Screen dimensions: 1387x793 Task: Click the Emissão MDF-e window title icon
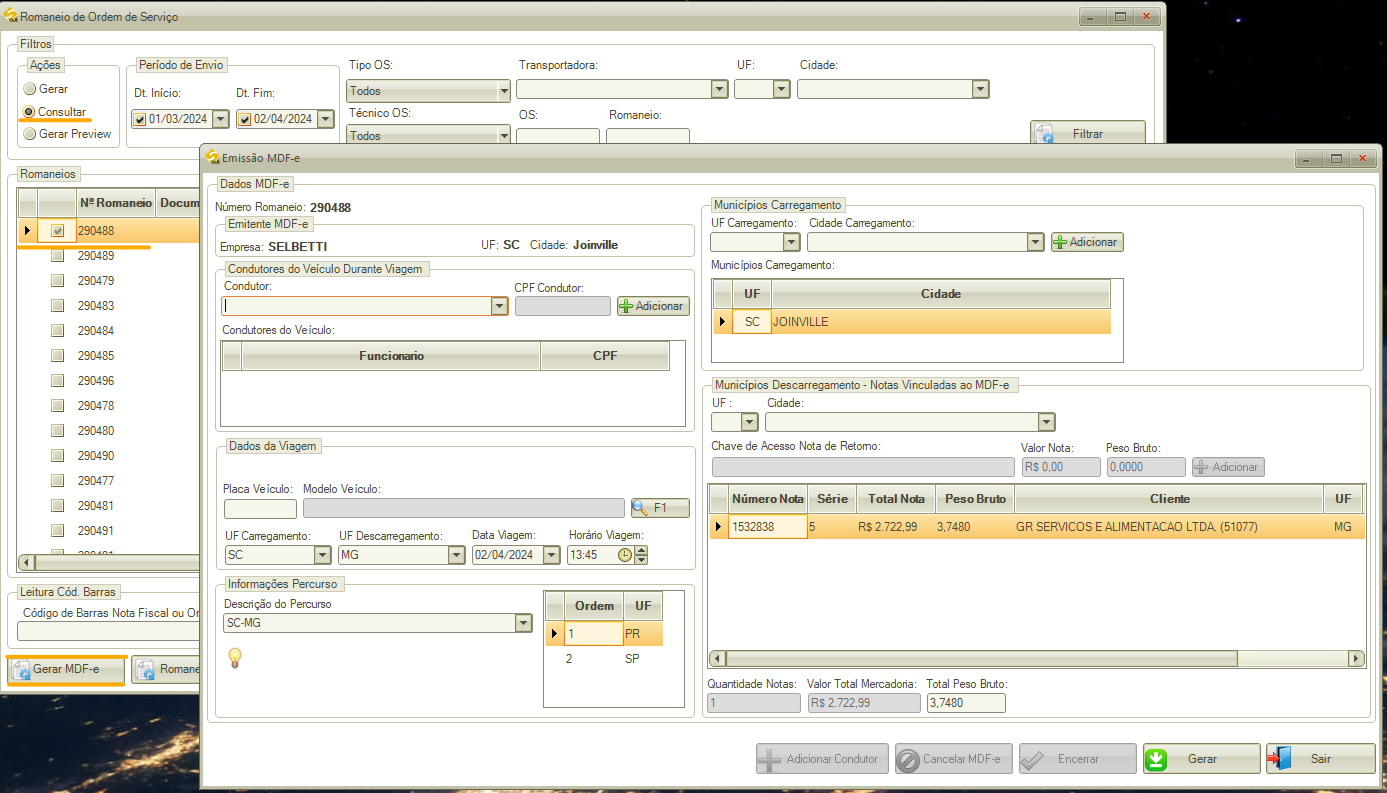pyautogui.click(x=211, y=158)
